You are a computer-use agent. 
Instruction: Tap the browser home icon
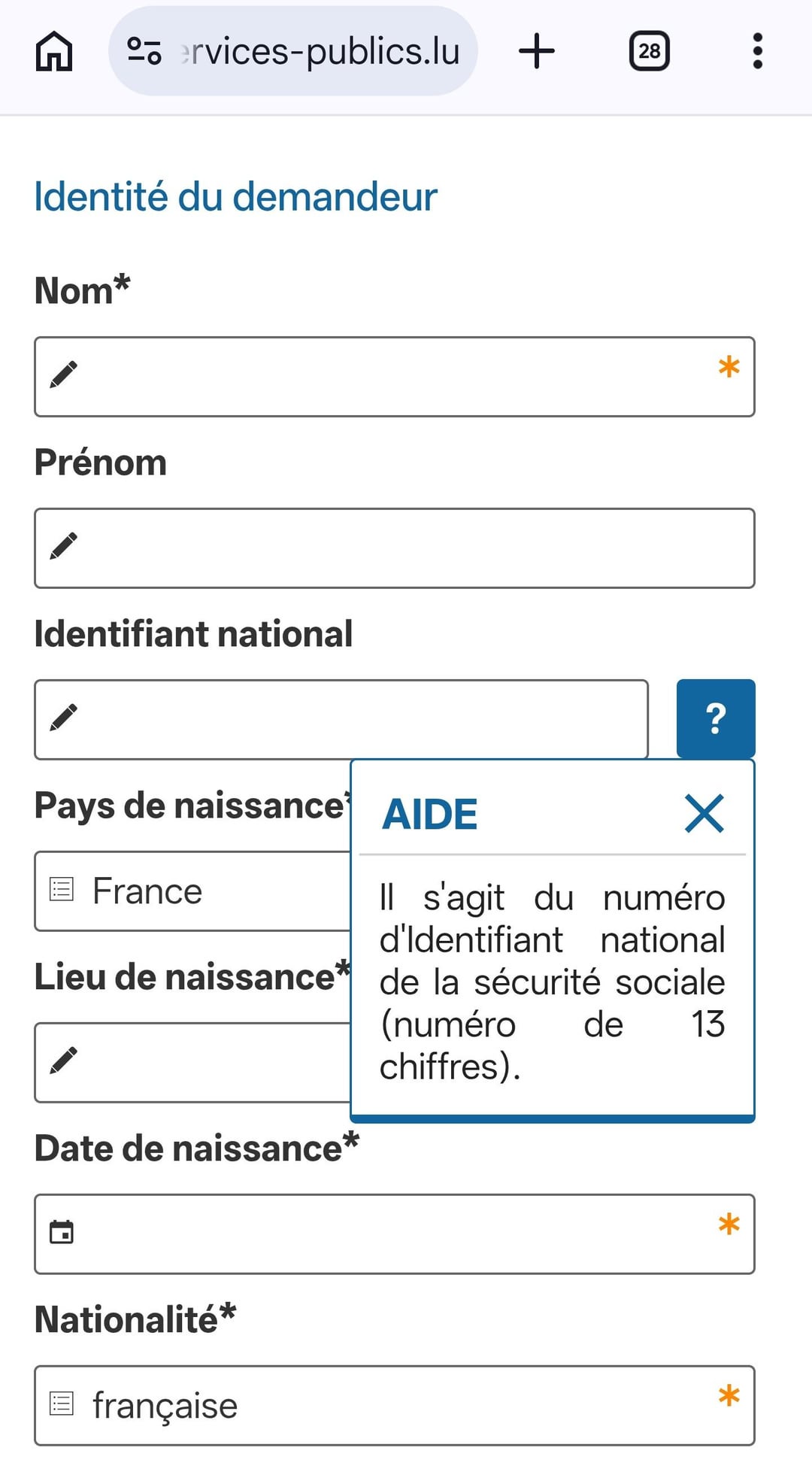coord(54,52)
